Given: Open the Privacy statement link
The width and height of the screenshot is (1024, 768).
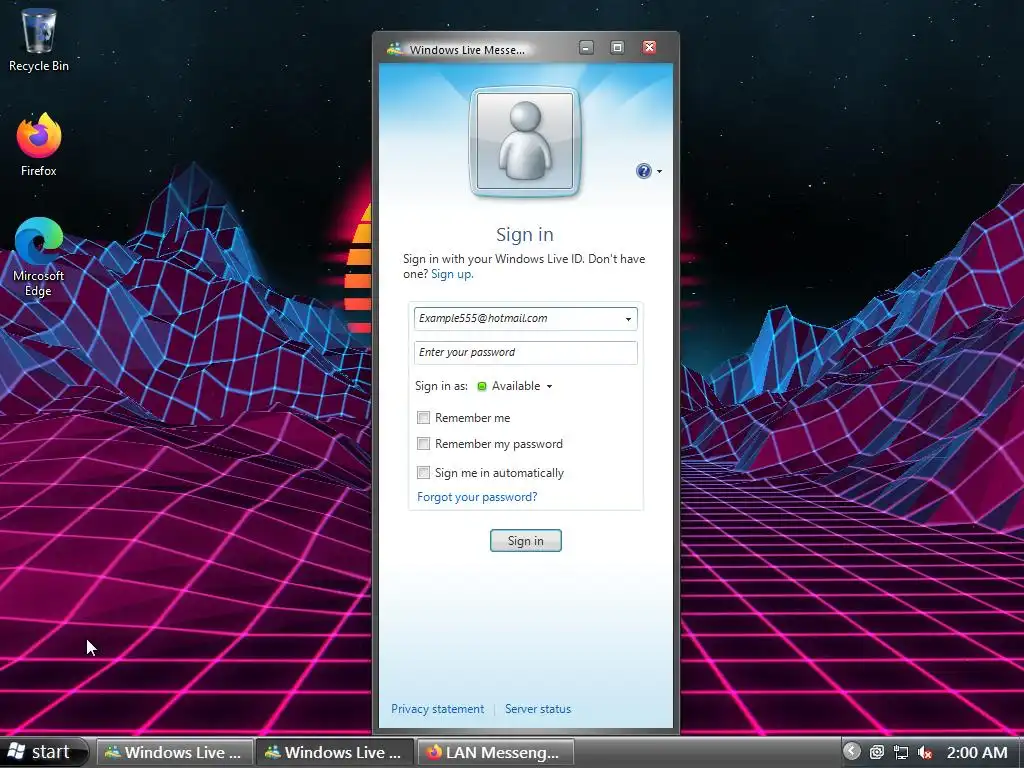Looking at the screenshot, I should coord(438,709).
